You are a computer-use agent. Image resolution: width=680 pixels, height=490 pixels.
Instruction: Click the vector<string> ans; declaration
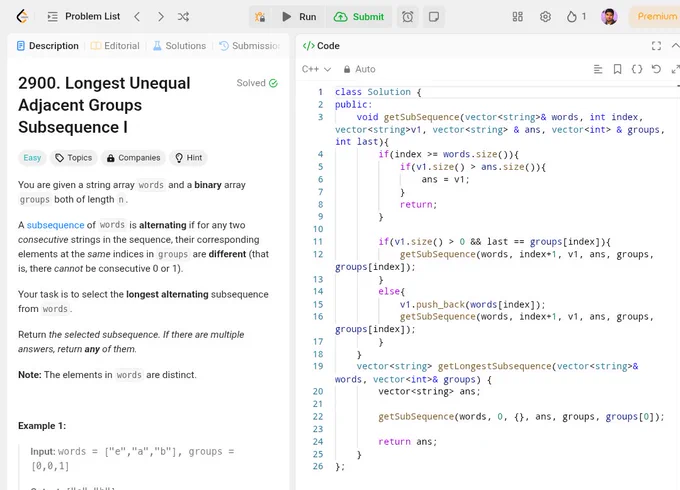tap(429, 392)
